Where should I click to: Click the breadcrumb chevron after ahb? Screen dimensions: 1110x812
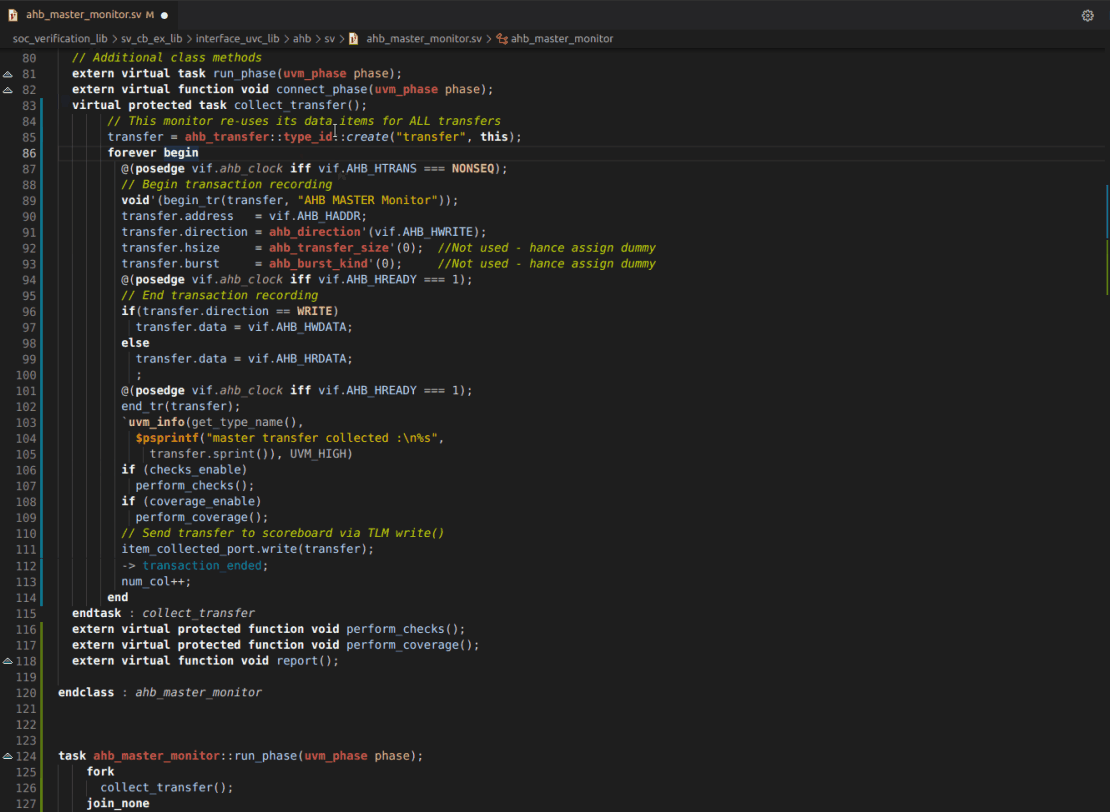pyautogui.click(x=316, y=38)
